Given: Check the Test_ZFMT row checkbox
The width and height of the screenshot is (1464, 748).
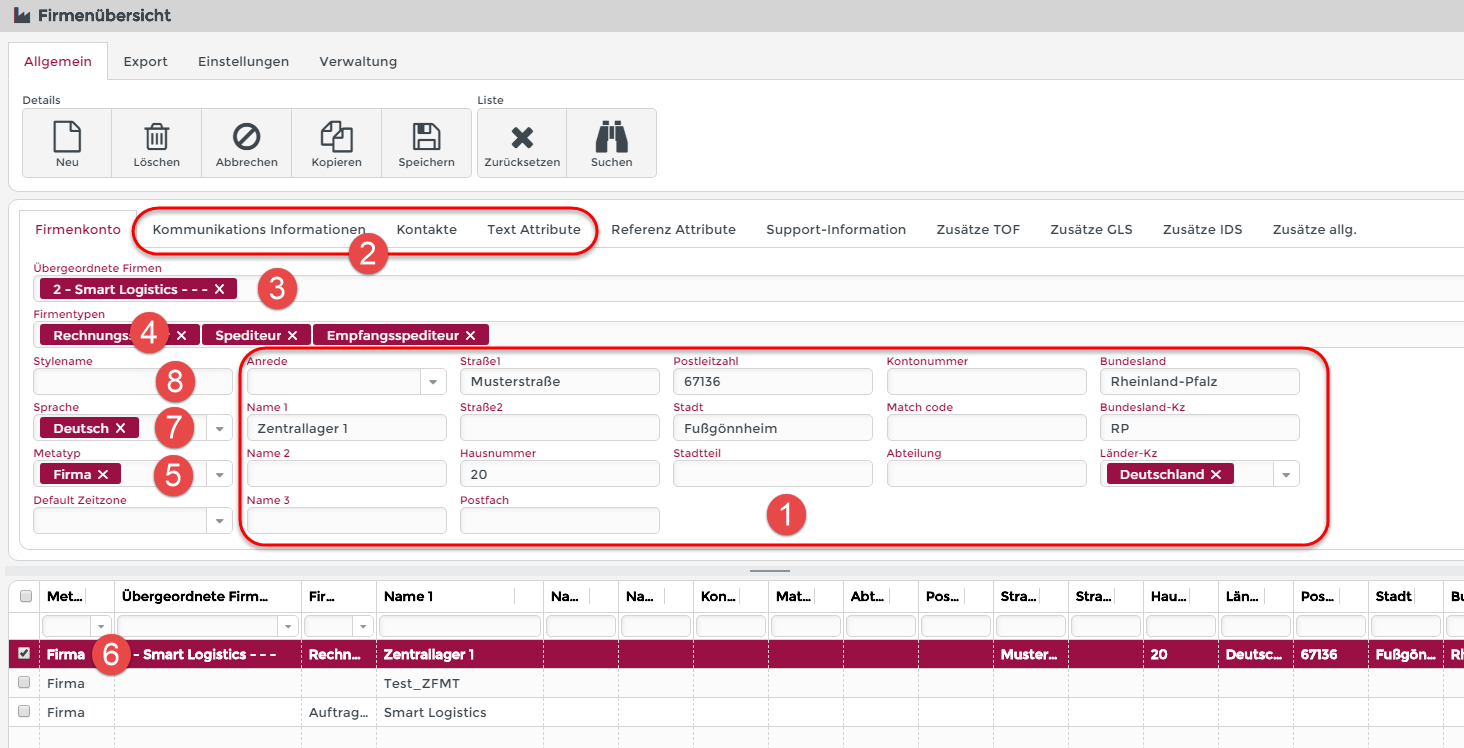Looking at the screenshot, I should coord(25,683).
